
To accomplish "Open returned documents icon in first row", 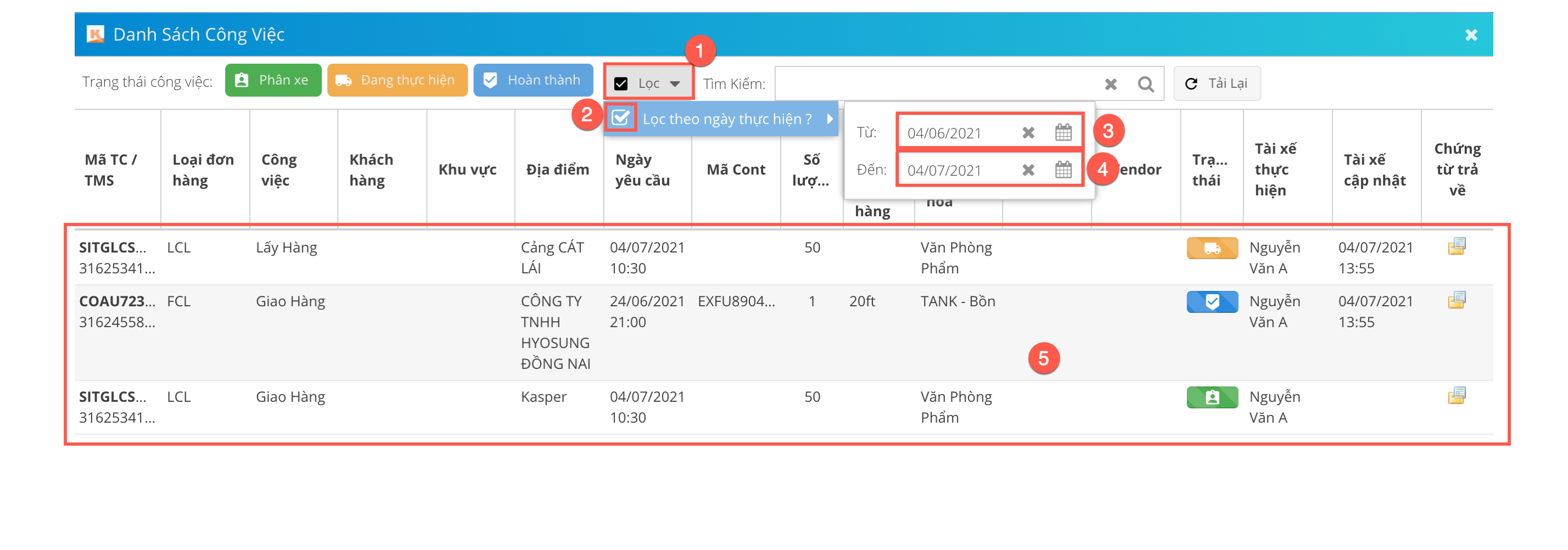I will pos(1456,246).
